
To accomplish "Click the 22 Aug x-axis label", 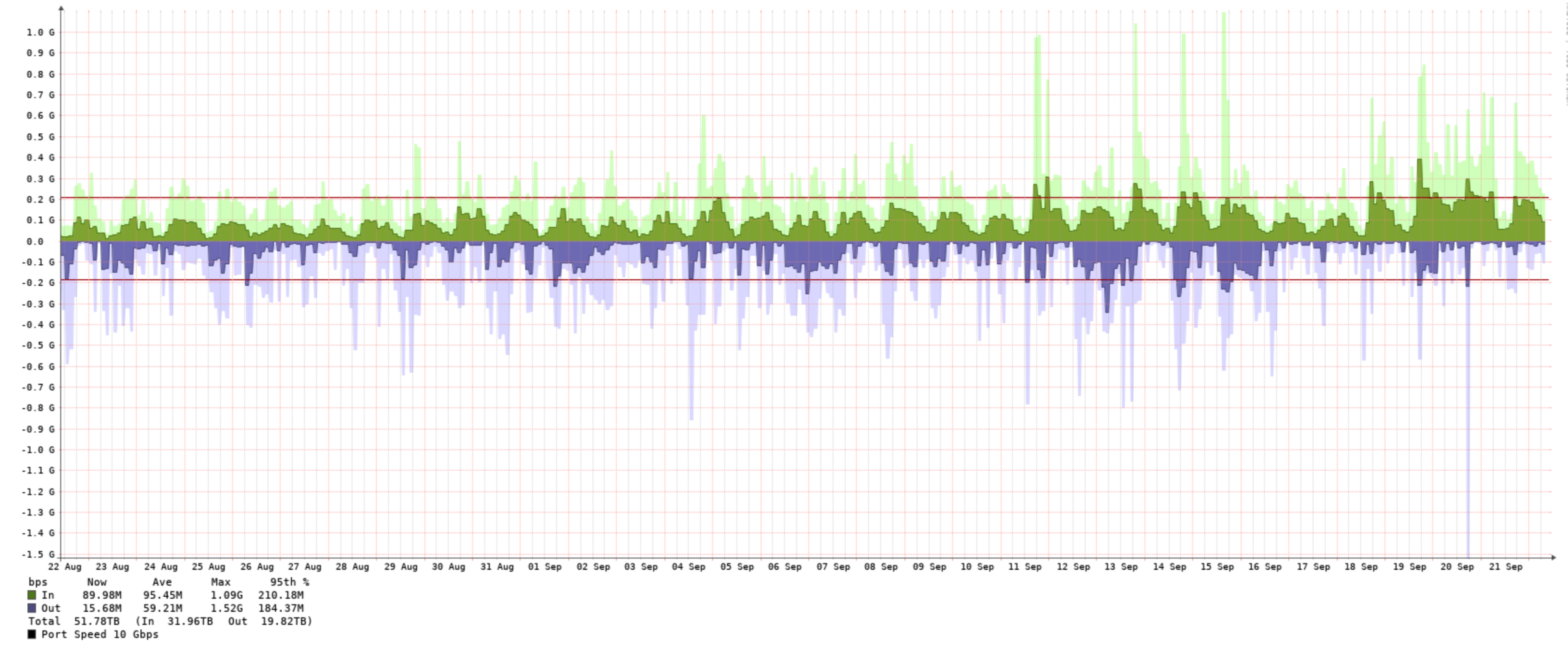I will click(x=65, y=567).
